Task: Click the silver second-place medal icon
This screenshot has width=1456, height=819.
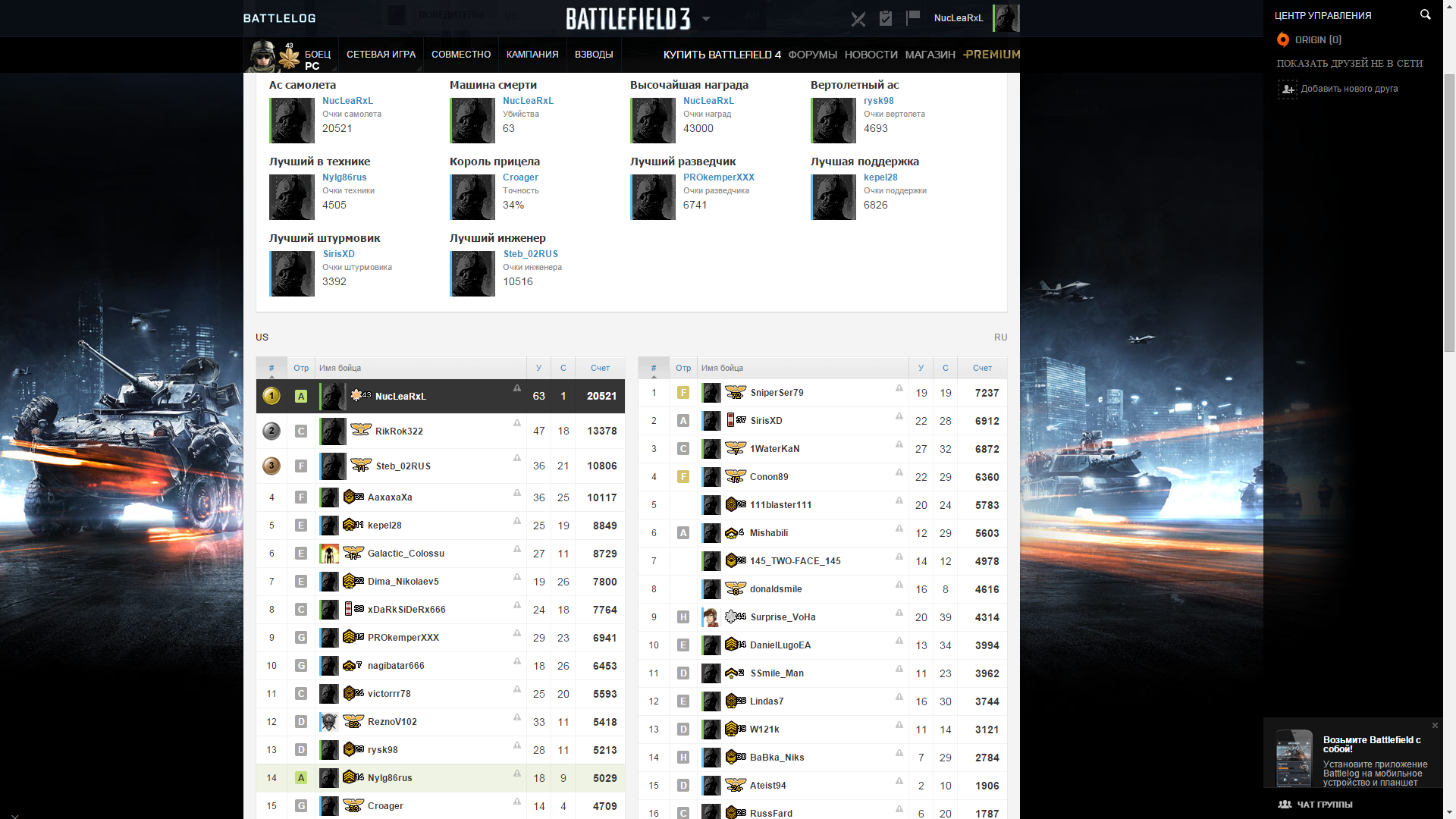Action: (x=271, y=431)
